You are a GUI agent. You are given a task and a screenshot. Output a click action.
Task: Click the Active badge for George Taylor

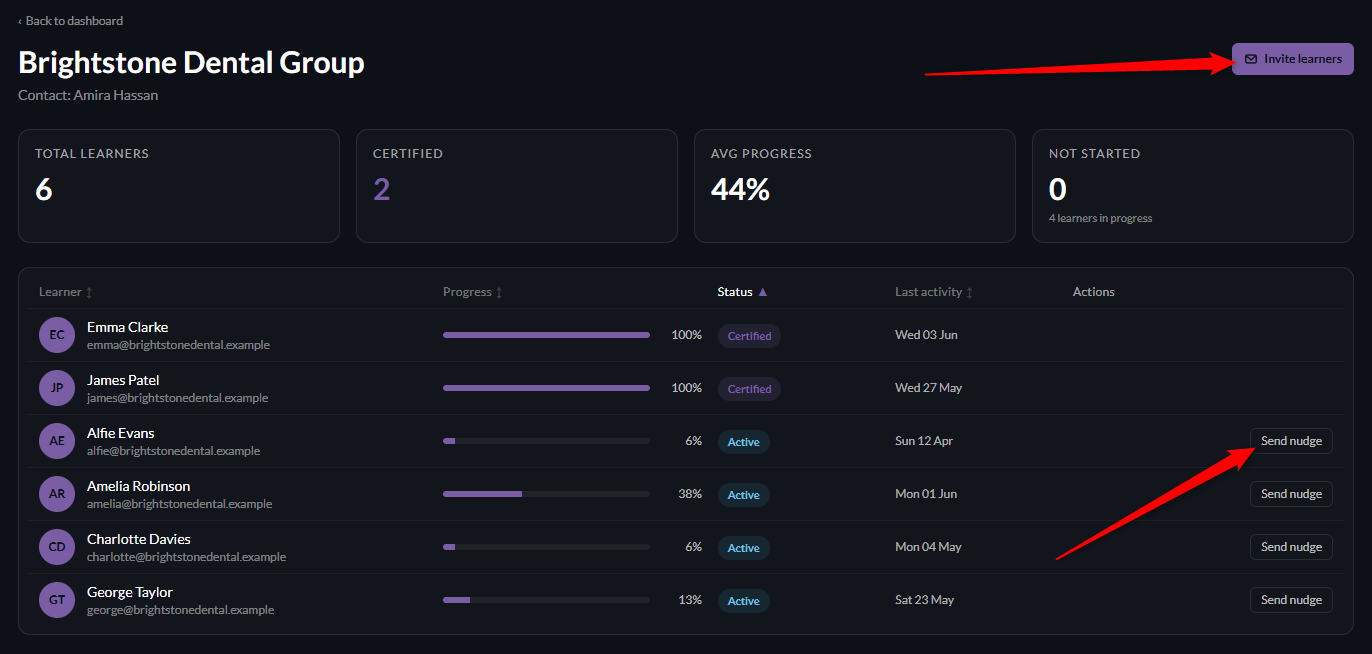pyautogui.click(x=743, y=601)
